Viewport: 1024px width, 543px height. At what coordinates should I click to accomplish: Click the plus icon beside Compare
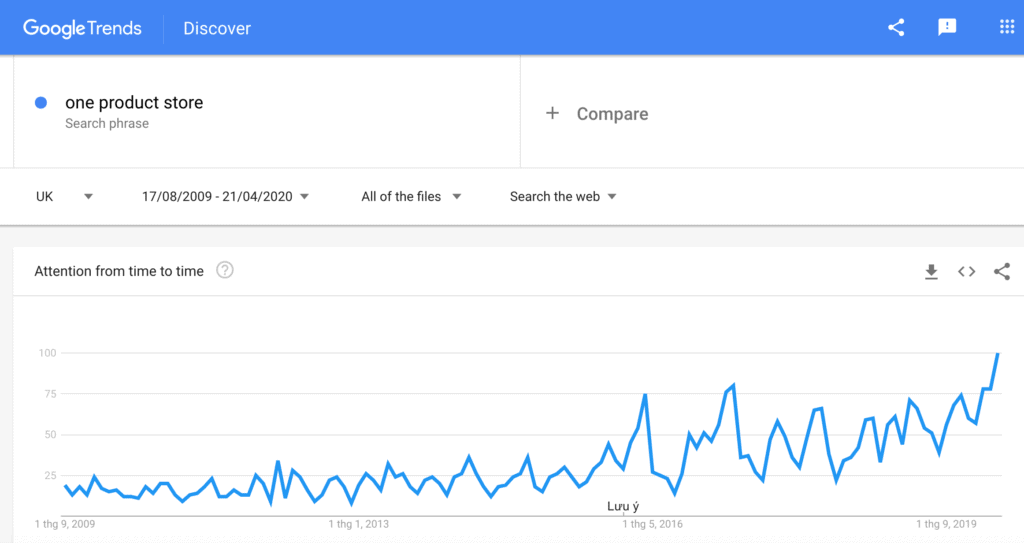click(552, 113)
